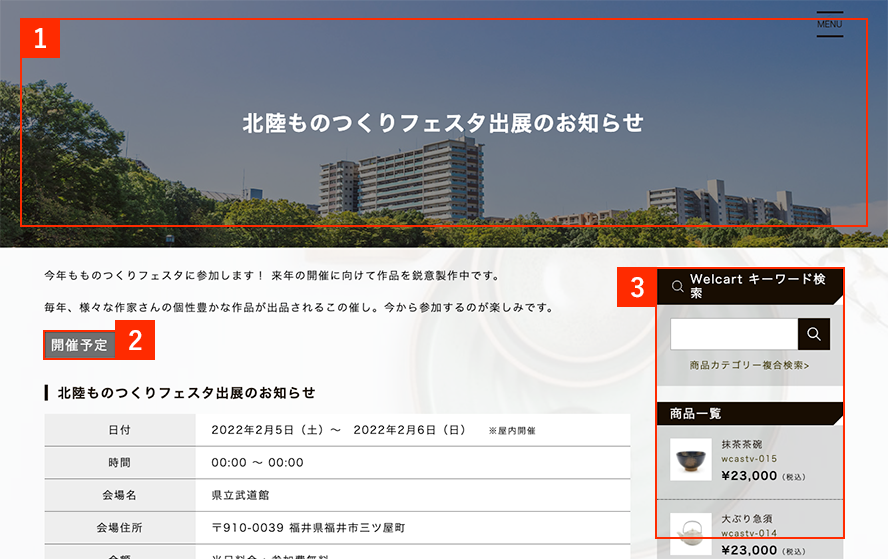The width and height of the screenshot is (888, 559).
Task: Click the 会場名 table header cell
Action: [x=120, y=495]
